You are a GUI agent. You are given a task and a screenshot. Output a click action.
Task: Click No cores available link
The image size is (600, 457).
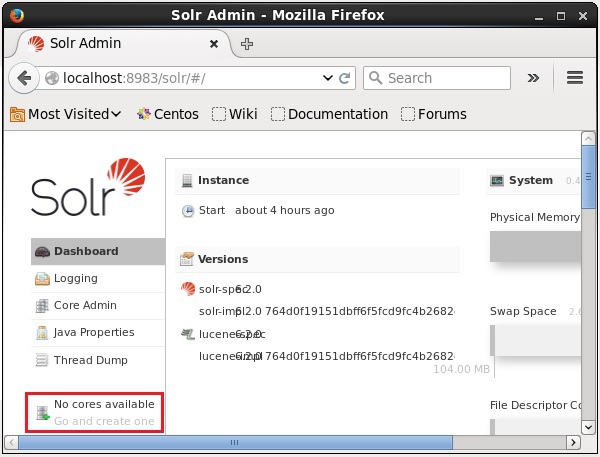tap(104, 404)
